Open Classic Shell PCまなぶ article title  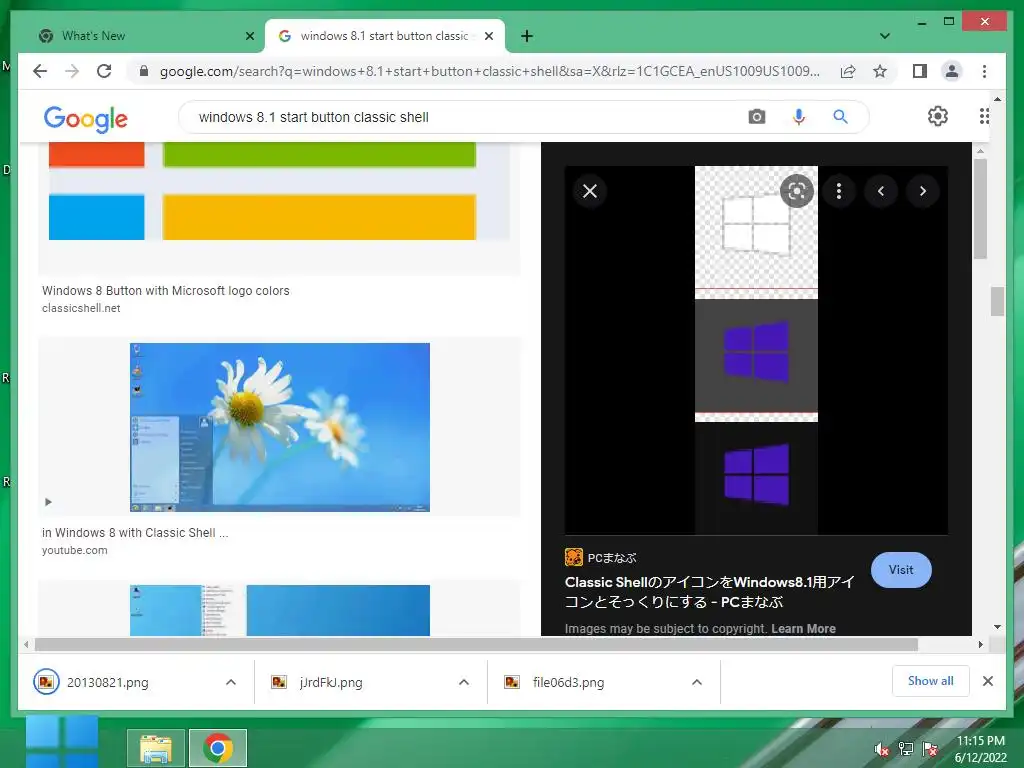pyautogui.click(x=710, y=592)
